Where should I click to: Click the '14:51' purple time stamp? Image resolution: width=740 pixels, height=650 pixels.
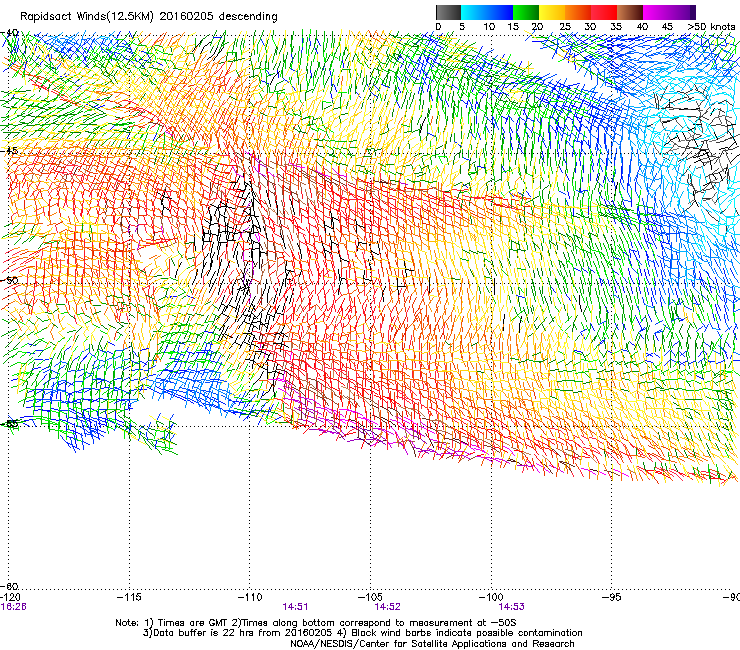[295, 607]
